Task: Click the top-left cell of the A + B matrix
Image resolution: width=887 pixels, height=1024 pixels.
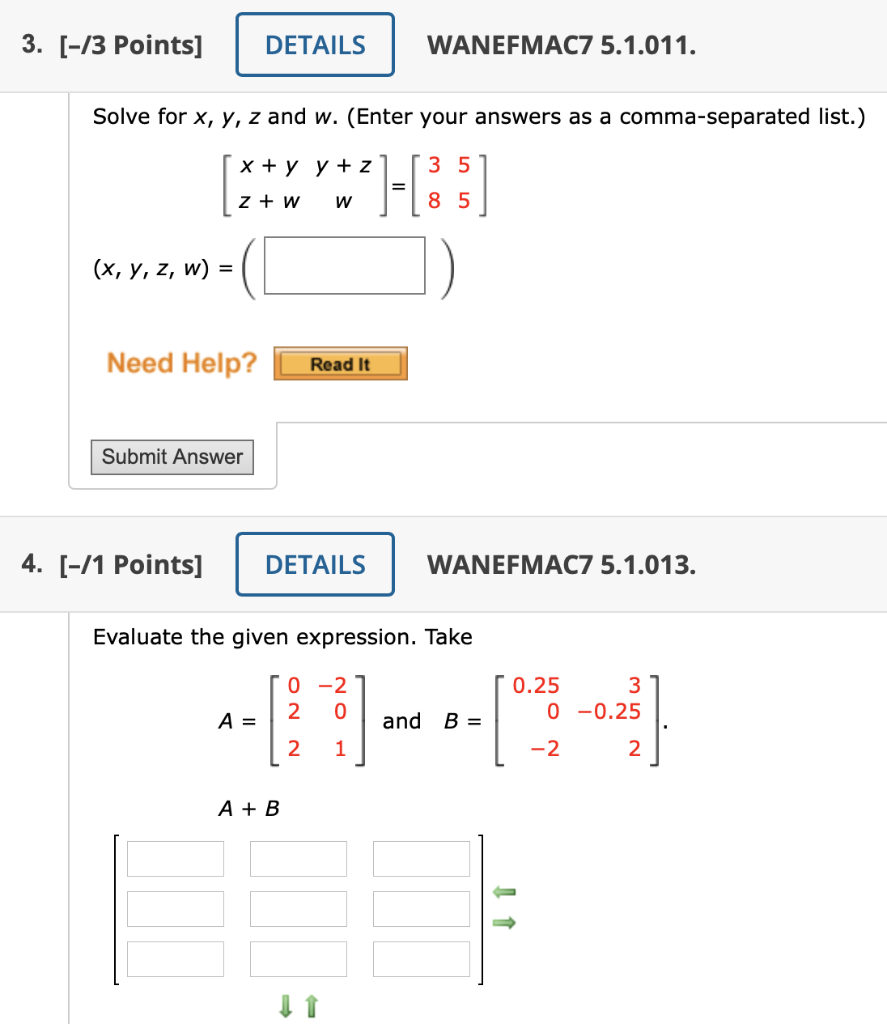Action: (x=175, y=858)
